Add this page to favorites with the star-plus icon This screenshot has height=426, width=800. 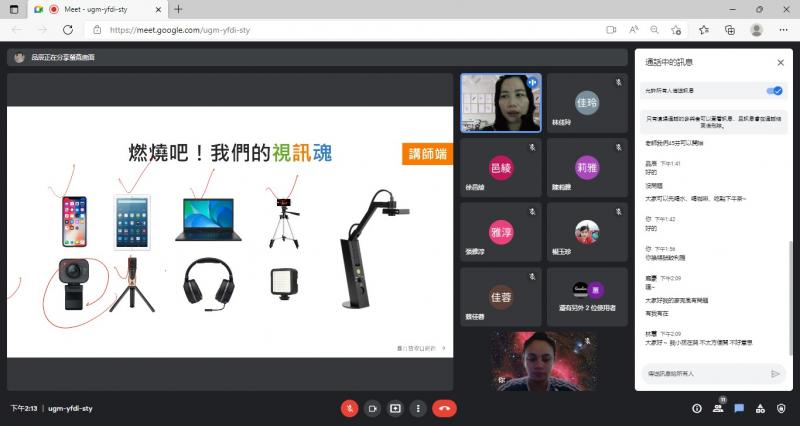[677, 30]
